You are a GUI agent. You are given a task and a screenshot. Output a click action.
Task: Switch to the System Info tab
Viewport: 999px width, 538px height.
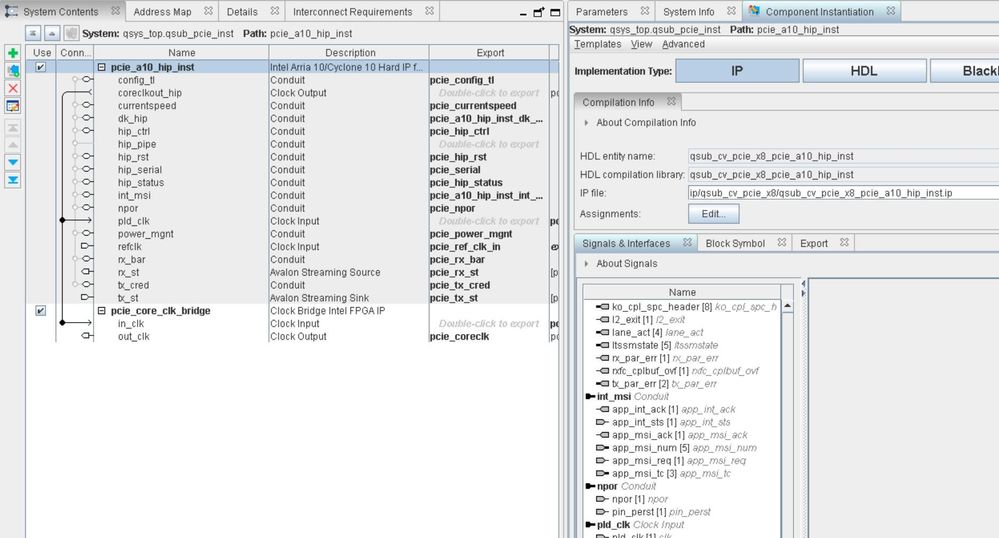pos(689,11)
